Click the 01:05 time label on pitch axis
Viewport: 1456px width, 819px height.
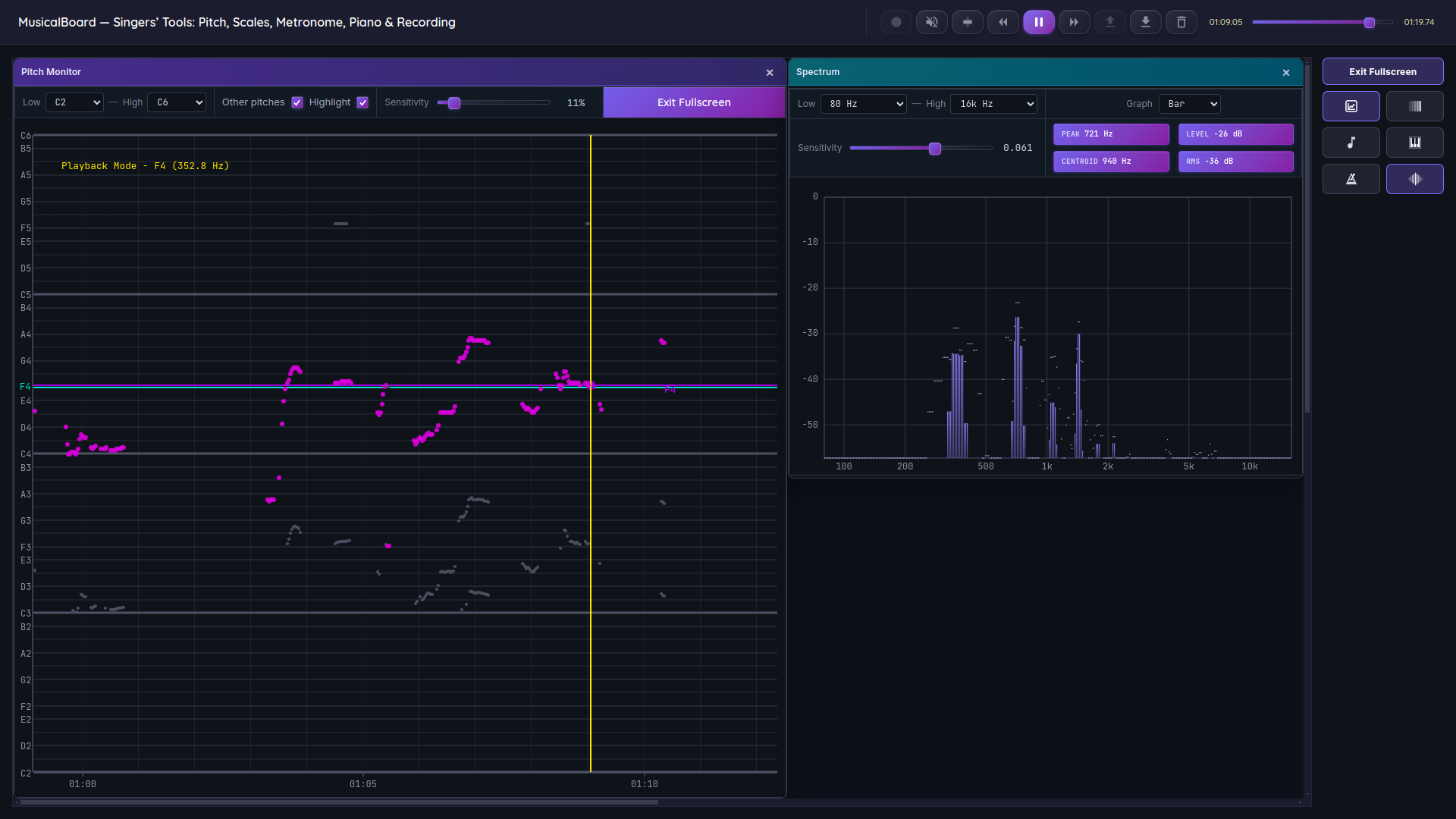click(x=363, y=784)
